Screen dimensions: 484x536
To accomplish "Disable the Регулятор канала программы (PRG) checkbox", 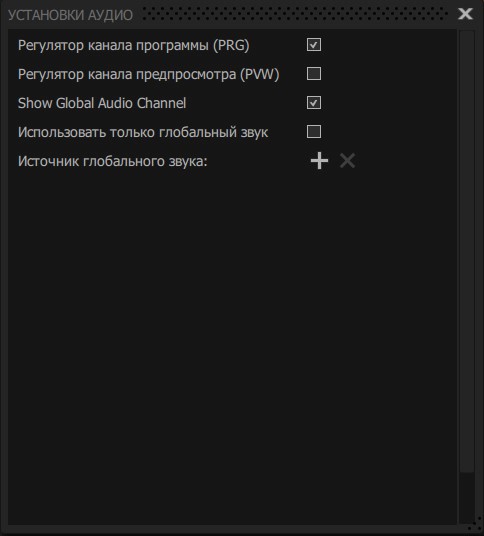I will click(314, 45).
